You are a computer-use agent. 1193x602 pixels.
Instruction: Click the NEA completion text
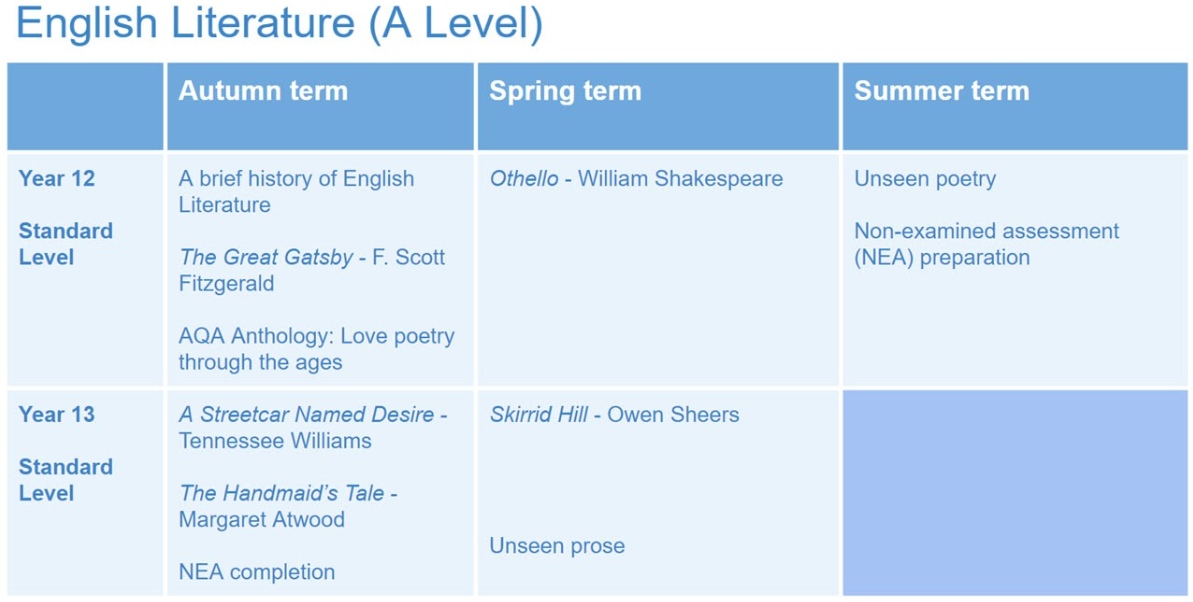click(256, 572)
